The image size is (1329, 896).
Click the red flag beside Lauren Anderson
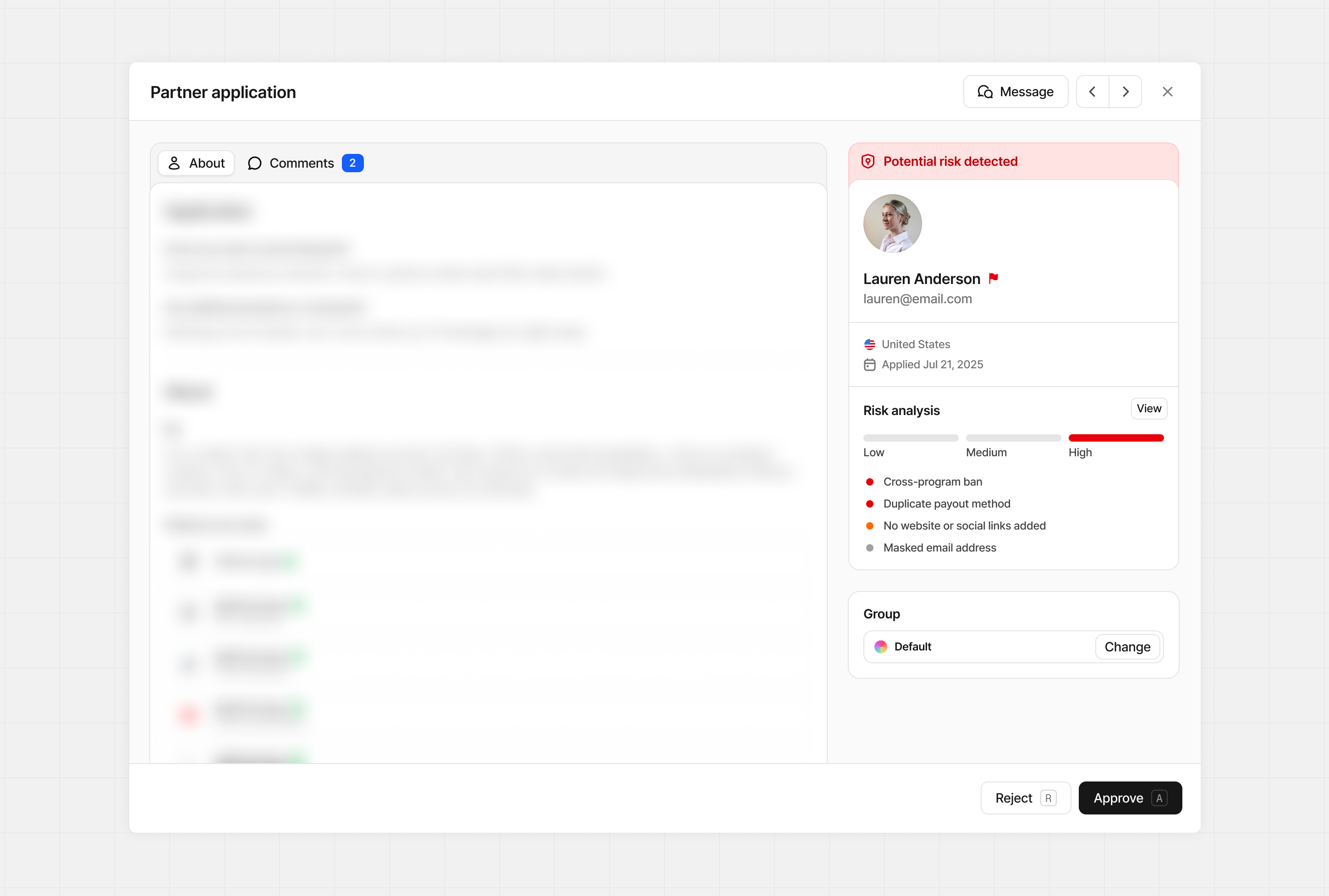pyautogui.click(x=994, y=279)
